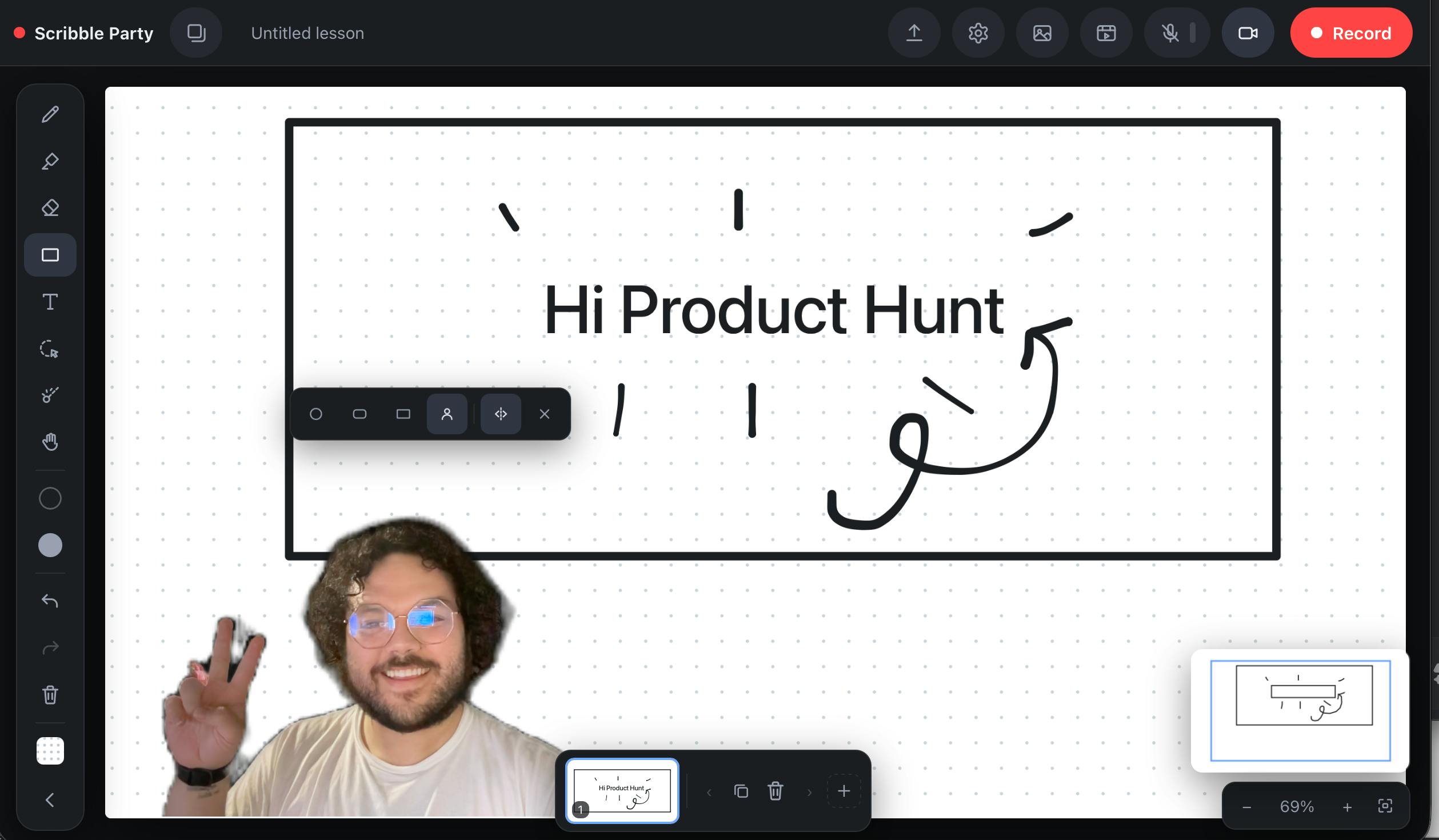Select the Rectangle shape tool

pos(50,255)
